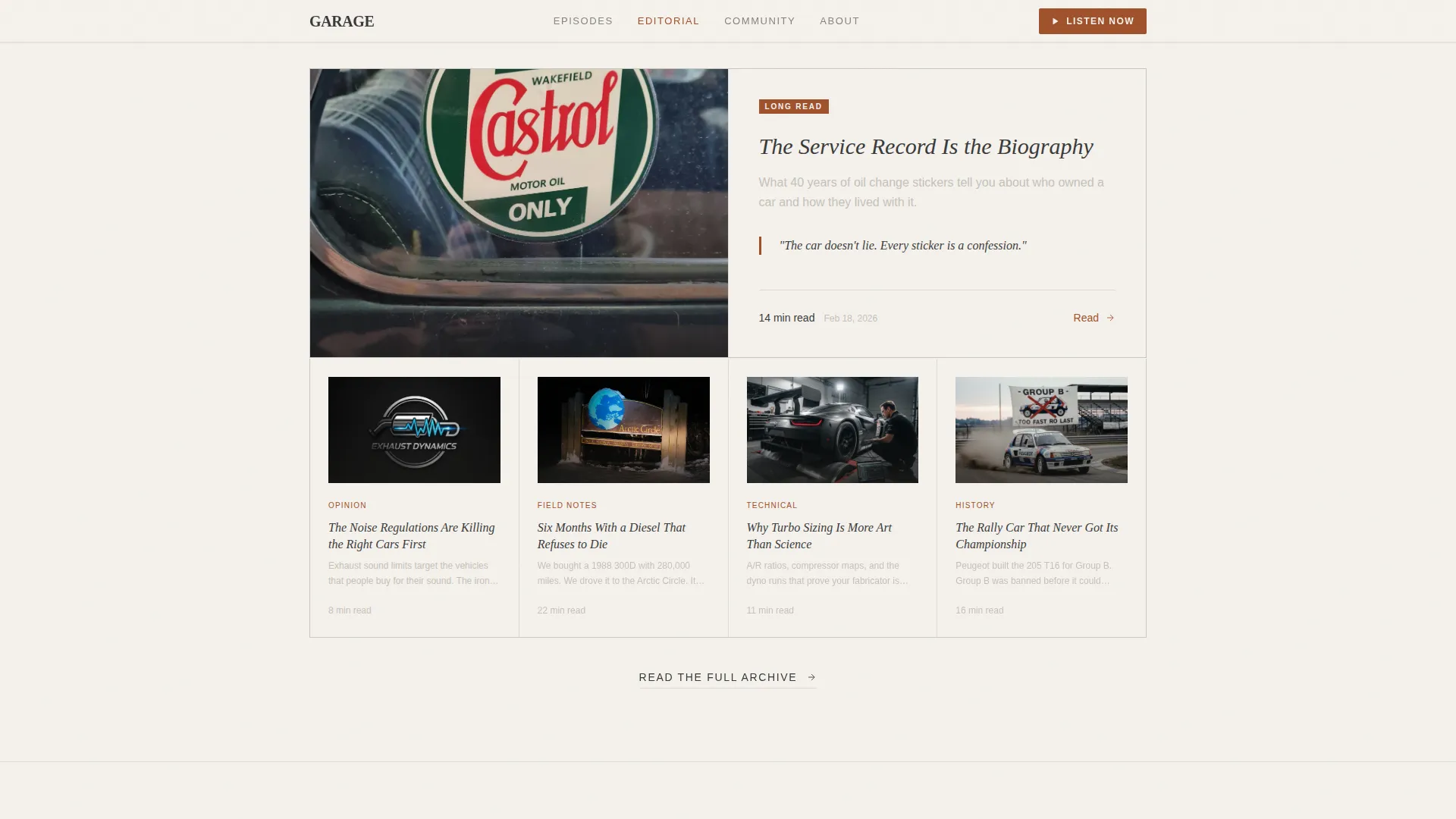The image size is (1456, 819).
Task: Open the Exhaust Dynamics thumbnail
Action: 414,430
